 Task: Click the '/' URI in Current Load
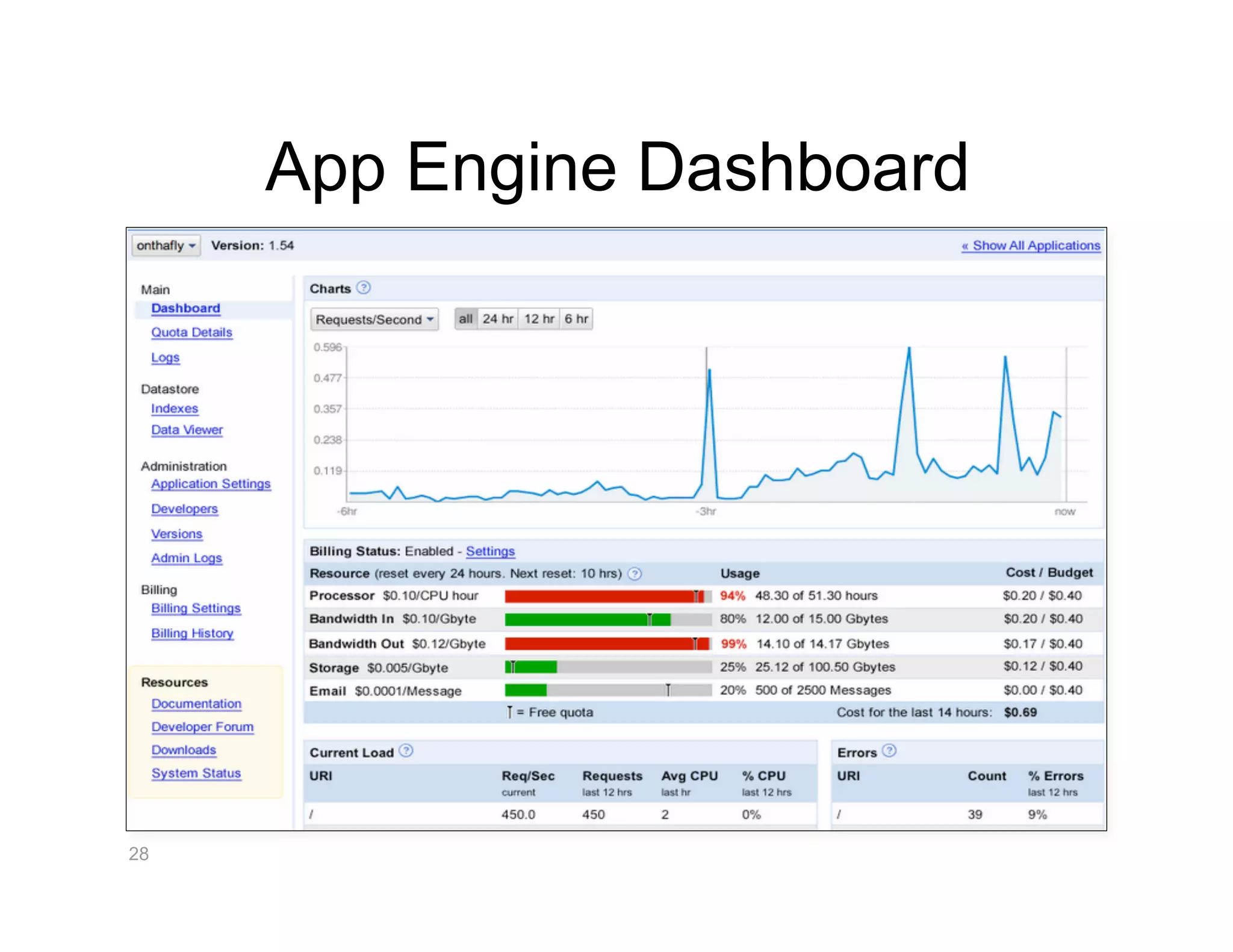tap(311, 814)
